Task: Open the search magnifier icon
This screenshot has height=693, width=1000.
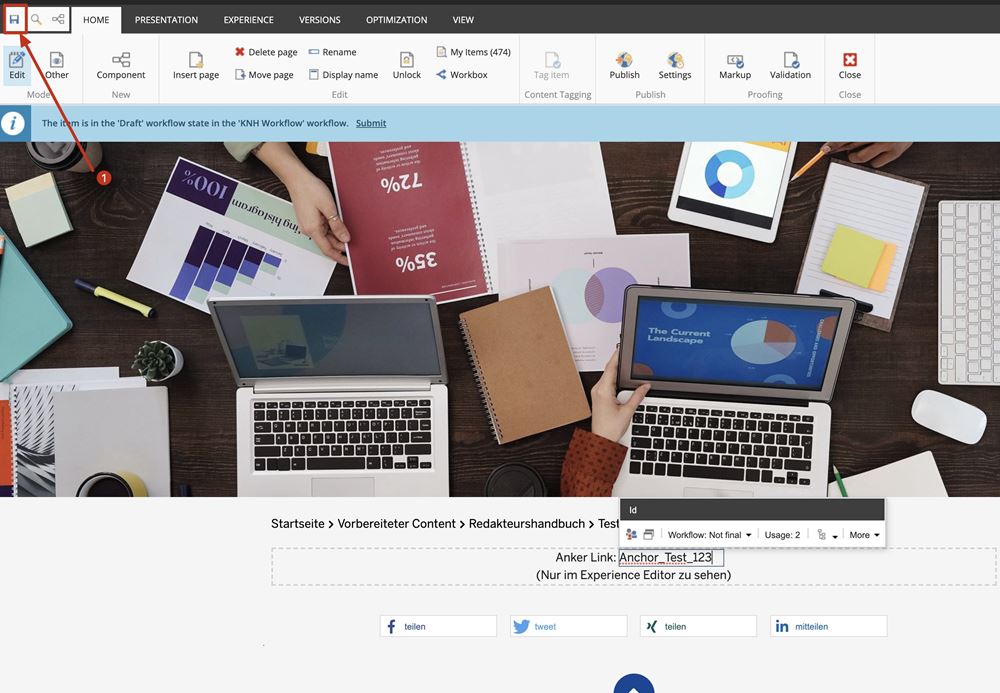Action: pos(36,19)
